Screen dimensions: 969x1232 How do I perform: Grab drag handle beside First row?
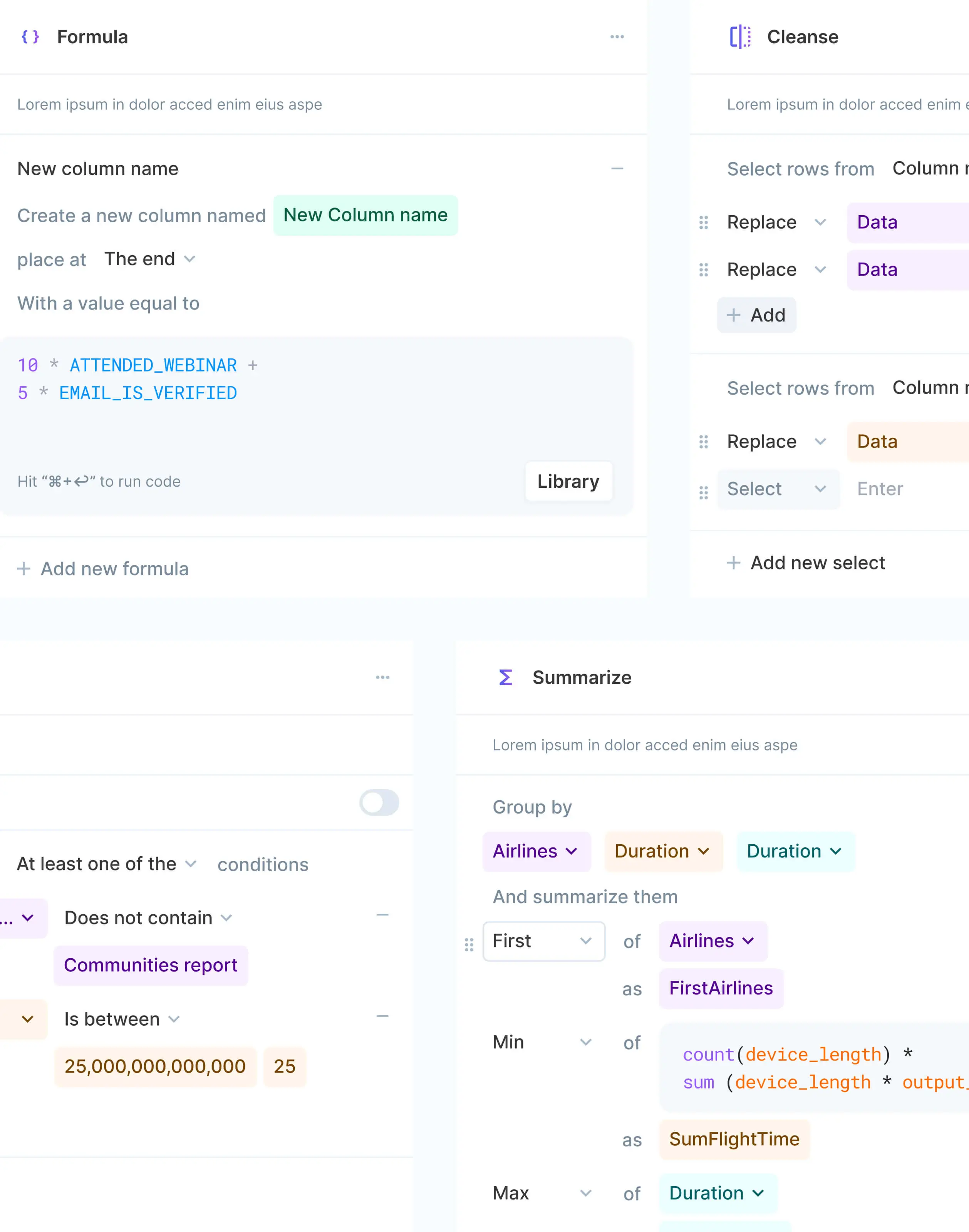pos(469,944)
